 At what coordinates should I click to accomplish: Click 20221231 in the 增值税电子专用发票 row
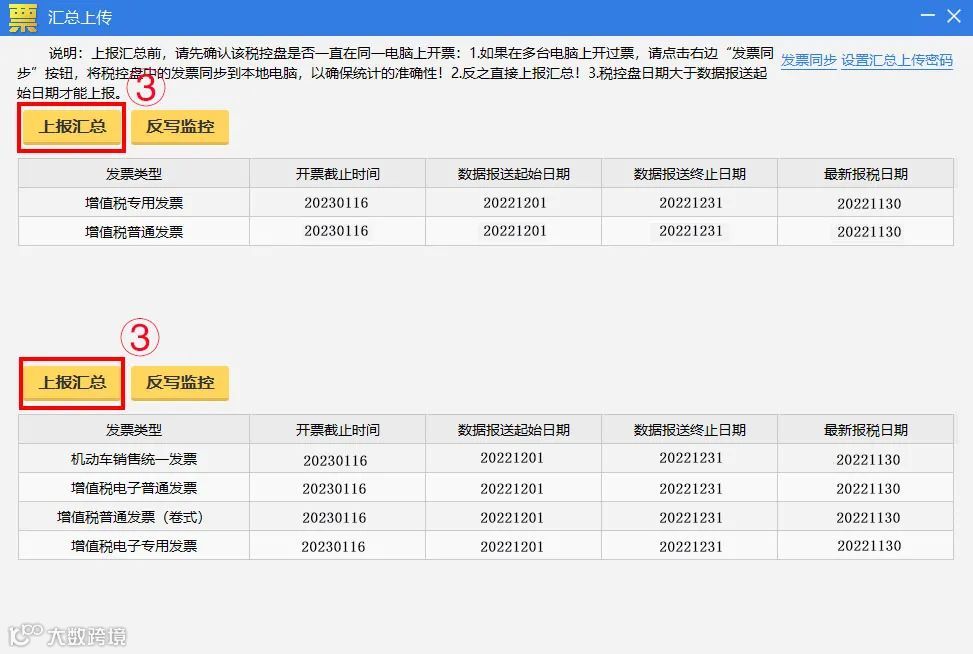tap(691, 547)
